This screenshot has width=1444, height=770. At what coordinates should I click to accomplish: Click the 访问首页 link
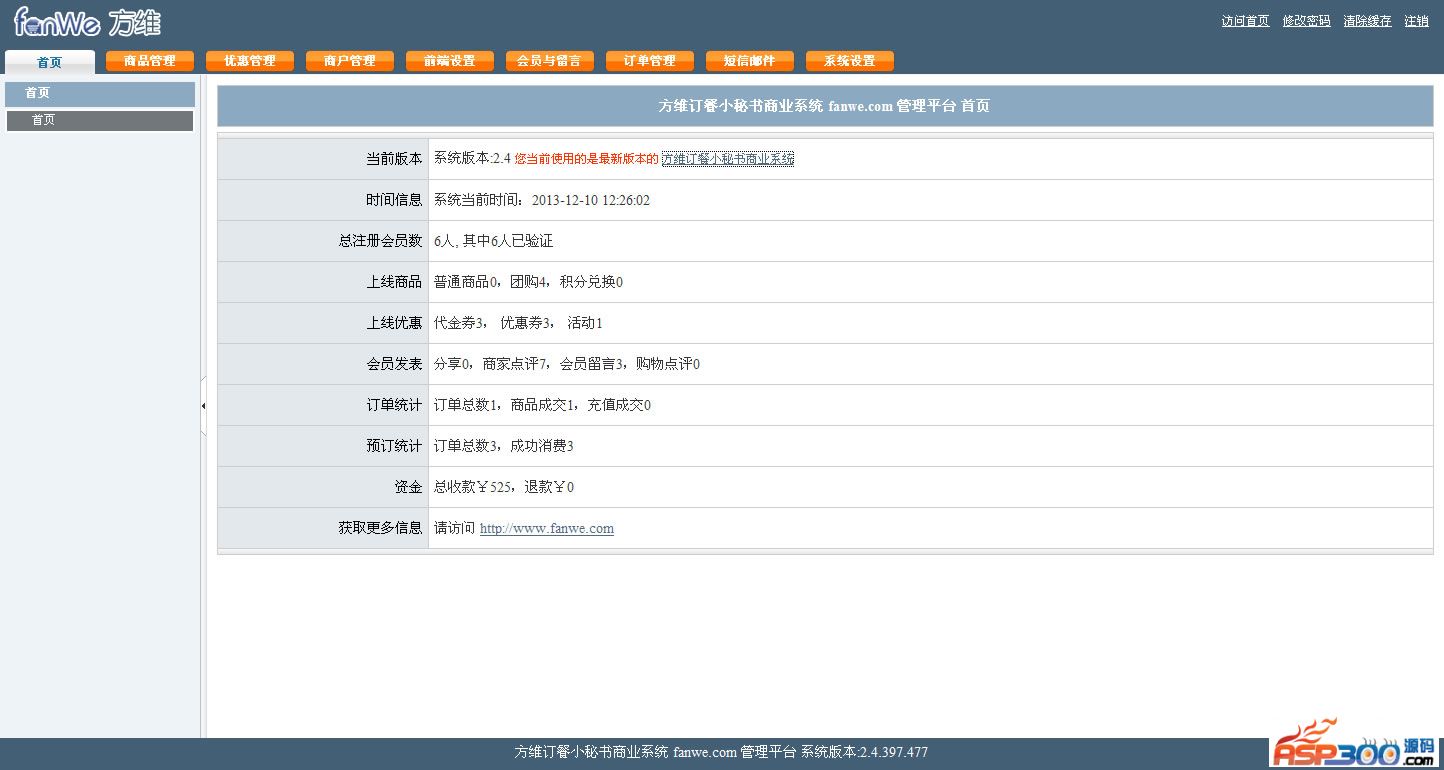pos(1246,21)
